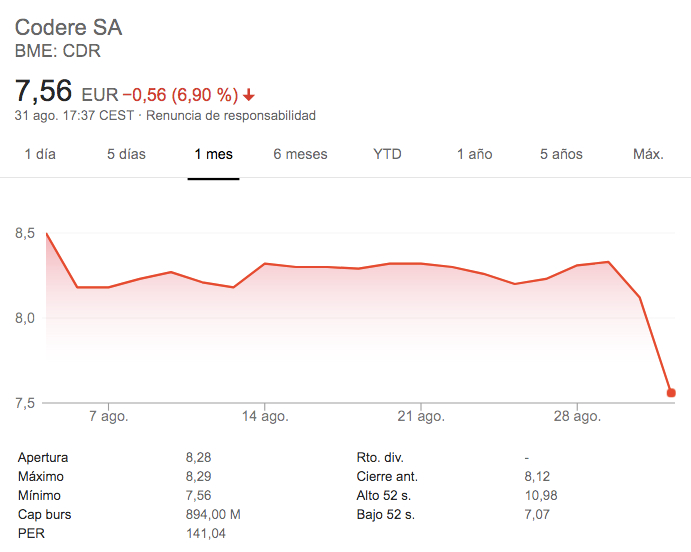Open the Máx. time range tab
This screenshot has height=552, width=691.
[x=648, y=154]
